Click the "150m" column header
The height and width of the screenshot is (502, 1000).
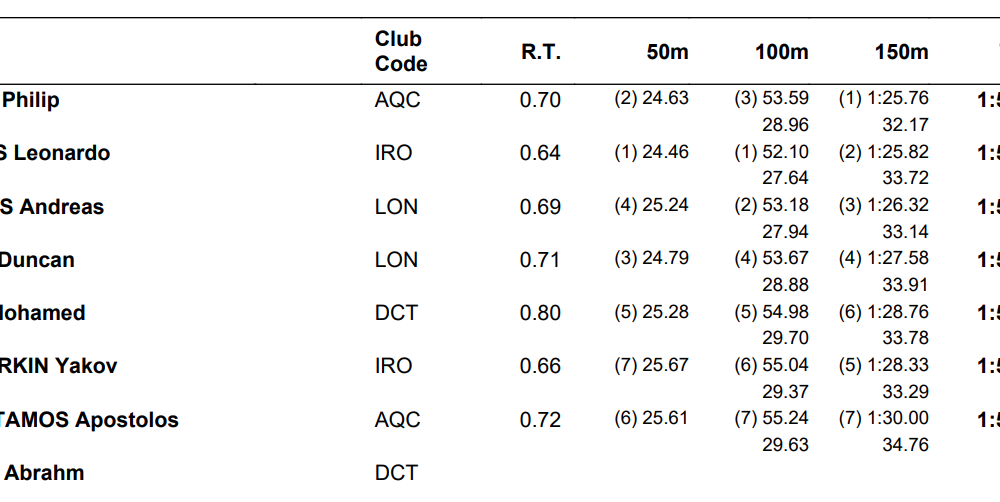click(x=901, y=52)
